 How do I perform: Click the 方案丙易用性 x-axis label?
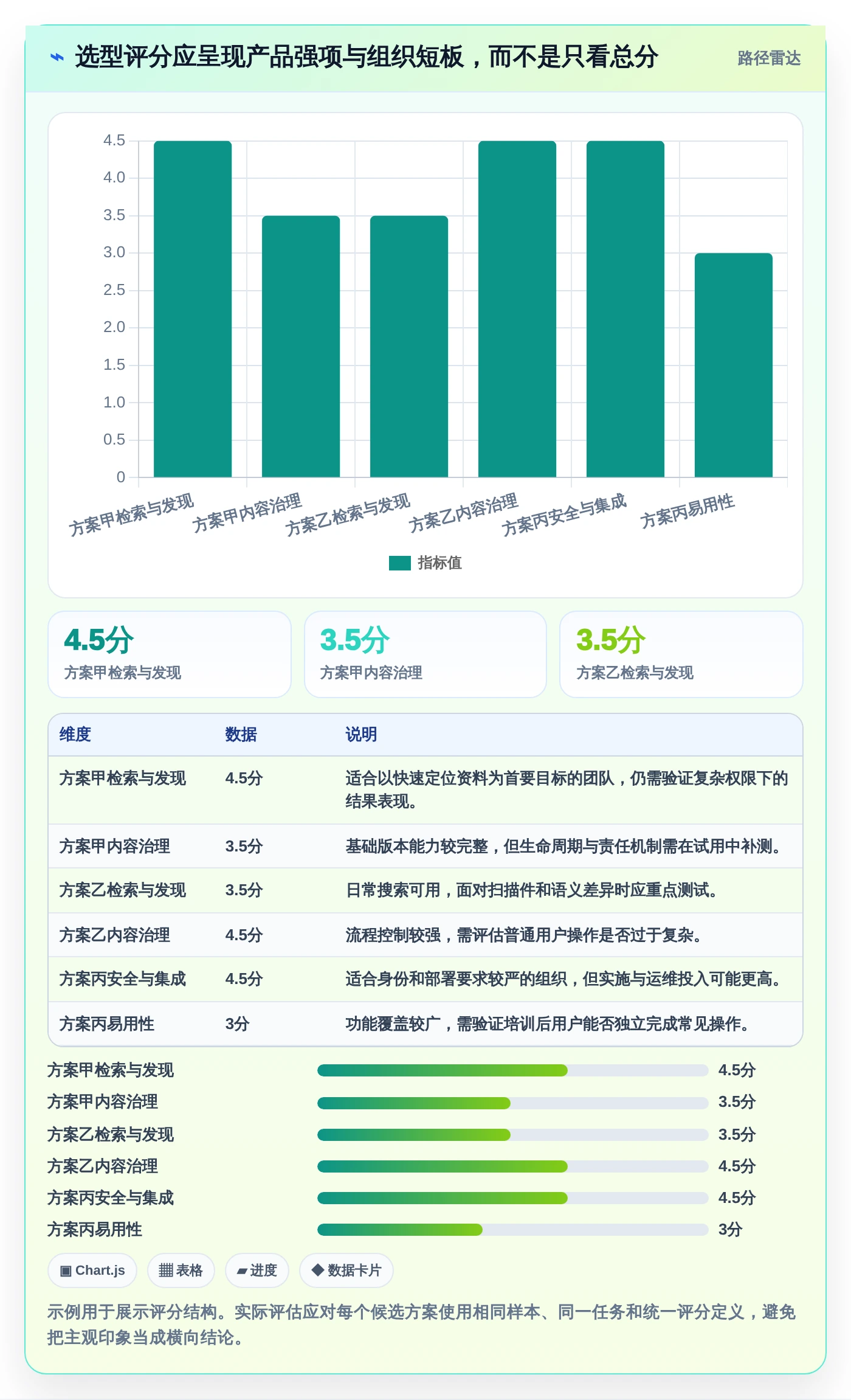pos(687,511)
